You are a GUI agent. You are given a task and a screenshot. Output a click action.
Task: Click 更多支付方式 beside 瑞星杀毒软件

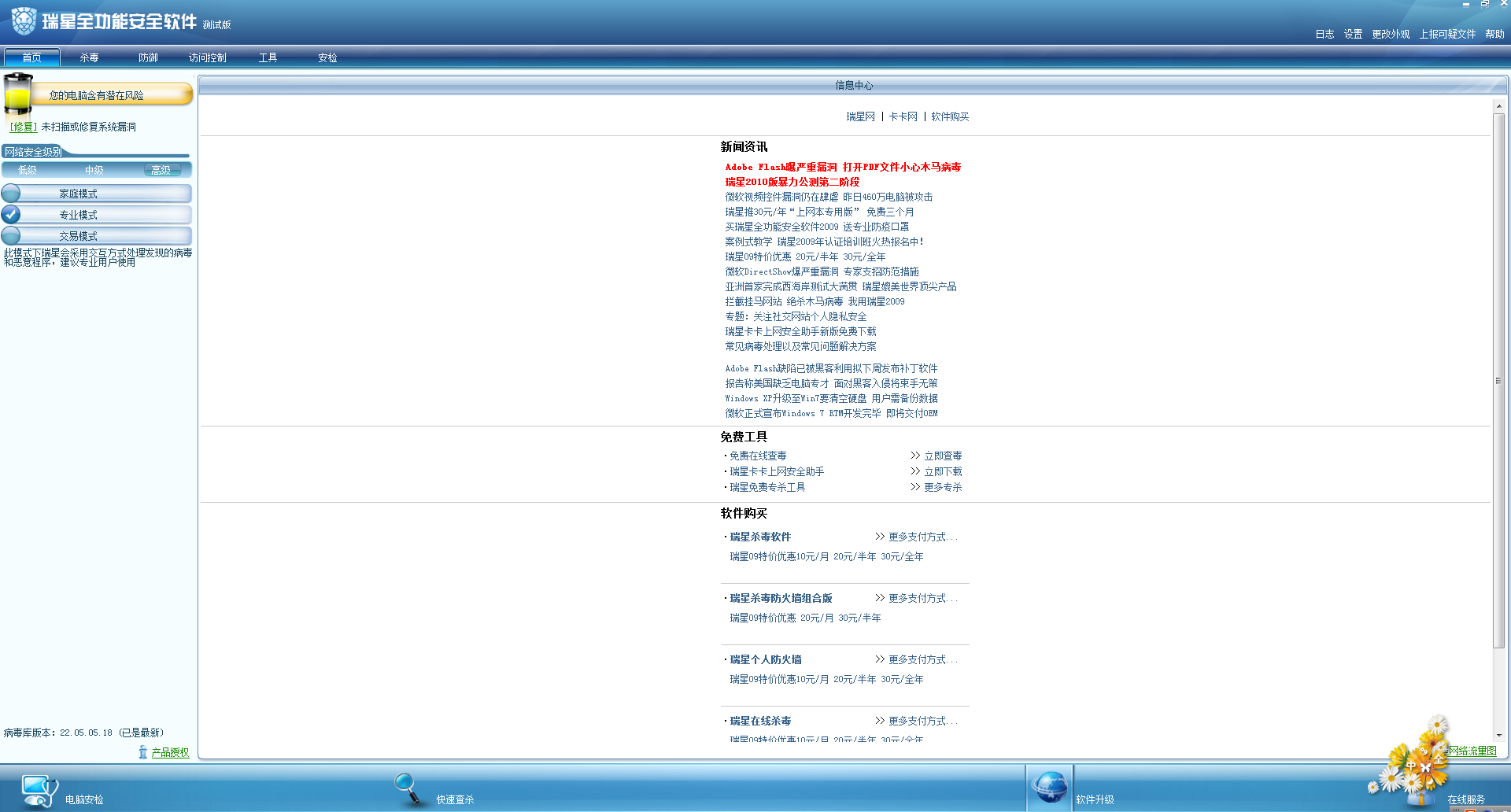click(x=922, y=537)
